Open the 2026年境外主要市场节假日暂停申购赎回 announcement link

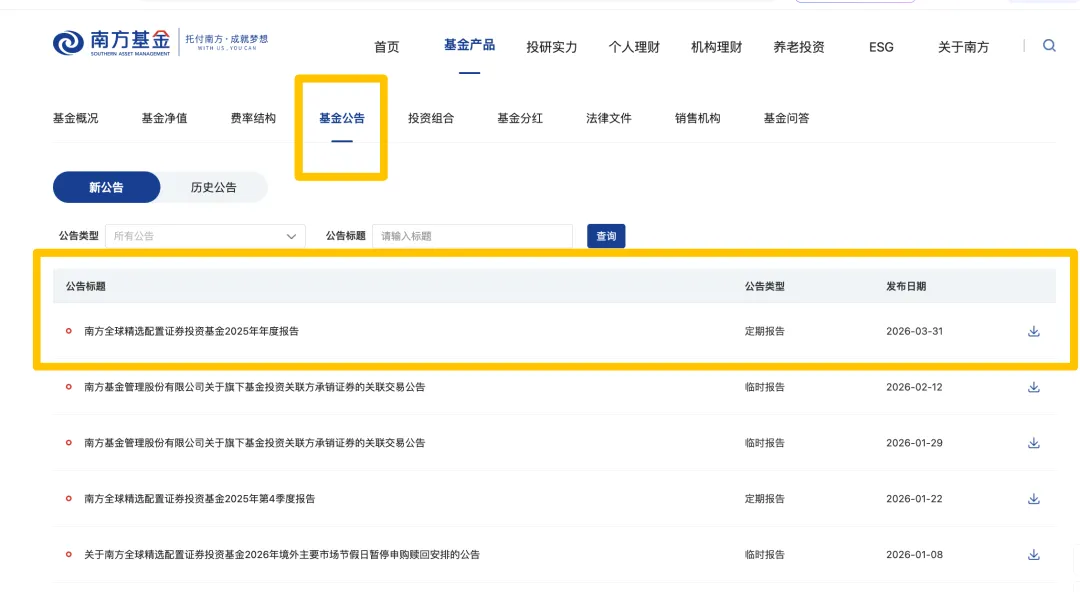click(x=282, y=555)
